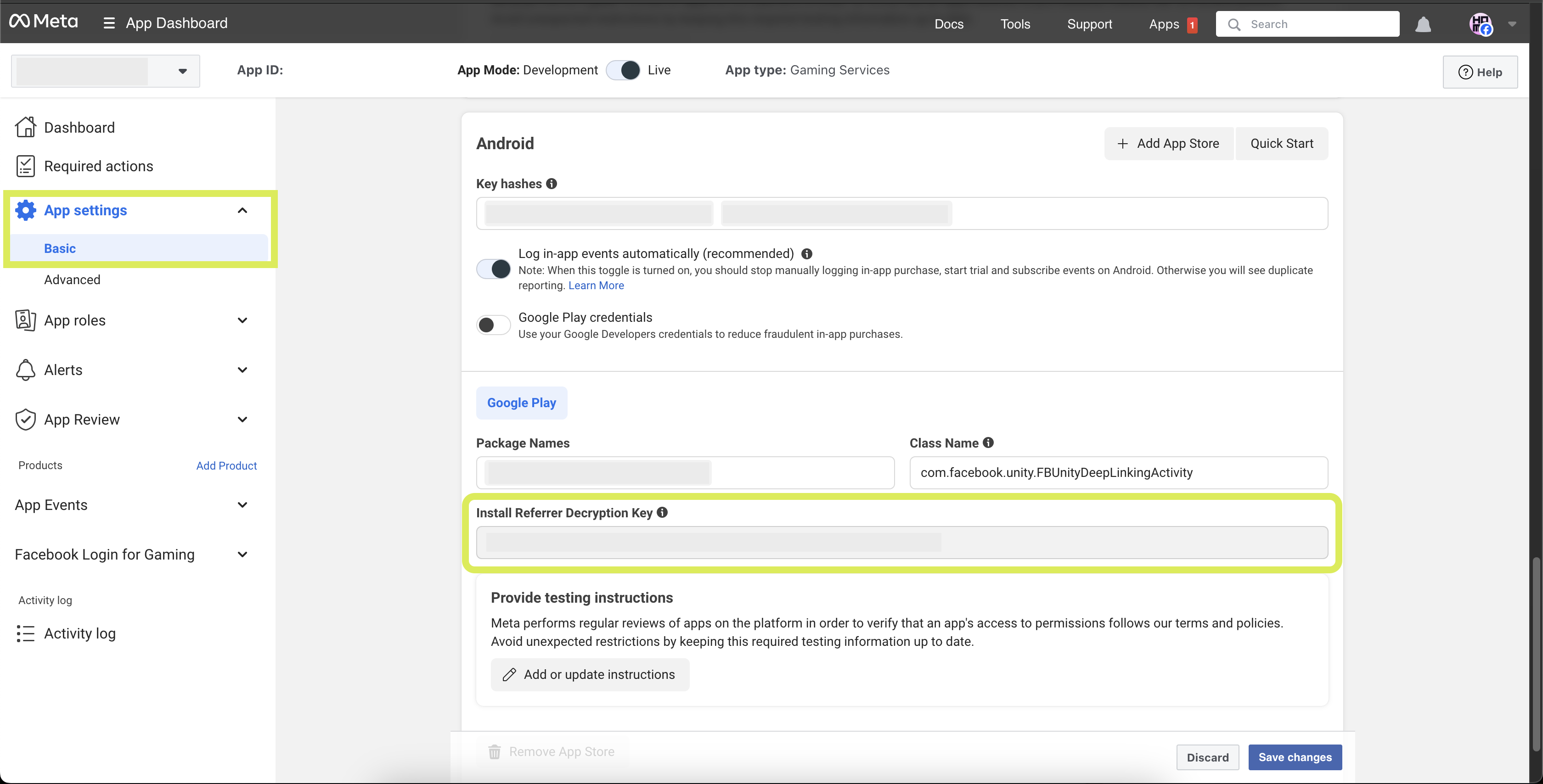This screenshot has height=784, width=1543.
Task: Expand the App roles section
Action: 242,320
